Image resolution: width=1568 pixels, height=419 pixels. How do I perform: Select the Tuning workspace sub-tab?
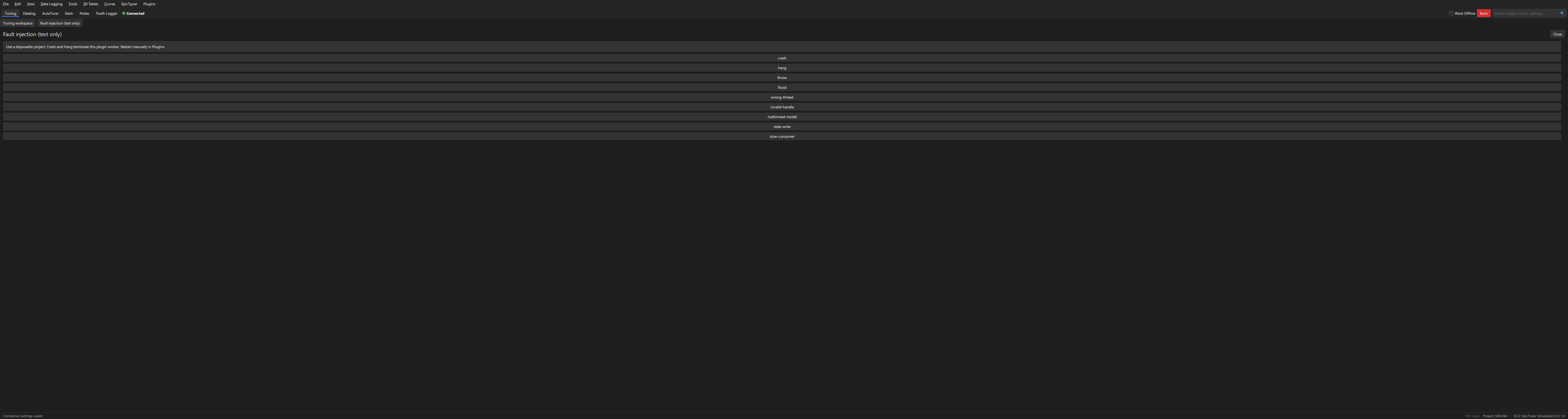pos(18,23)
